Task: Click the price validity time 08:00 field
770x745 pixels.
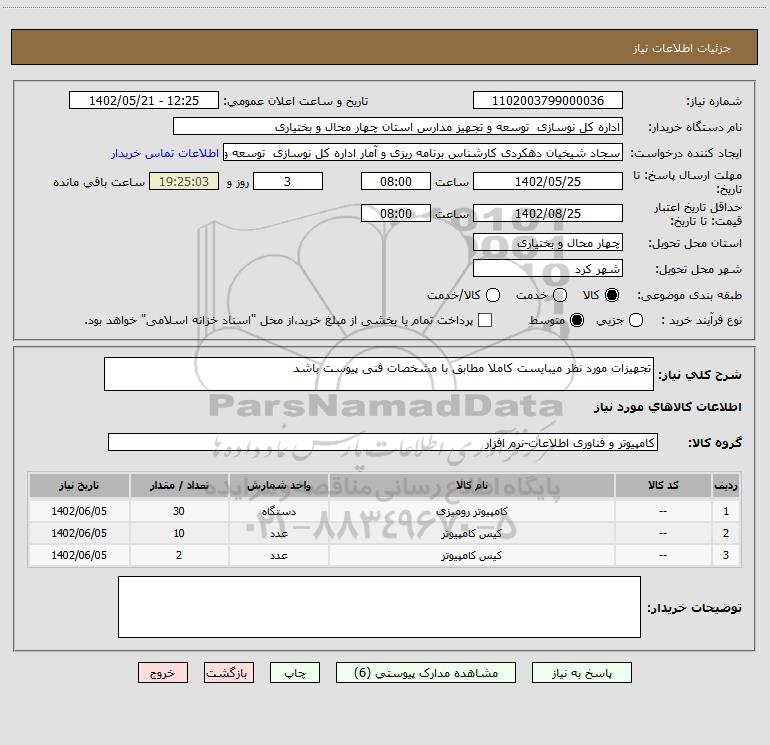Action: 396,213
